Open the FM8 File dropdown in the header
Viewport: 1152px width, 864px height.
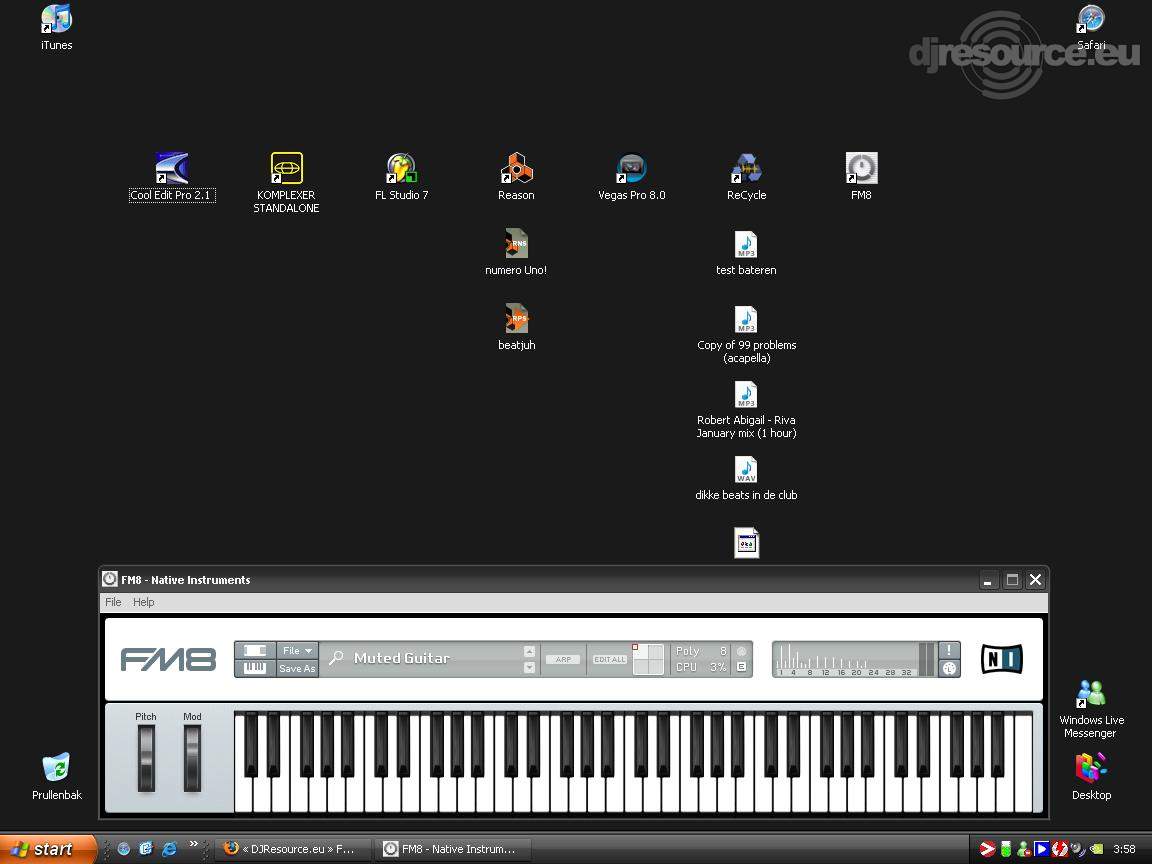click(x=298, y=650)
